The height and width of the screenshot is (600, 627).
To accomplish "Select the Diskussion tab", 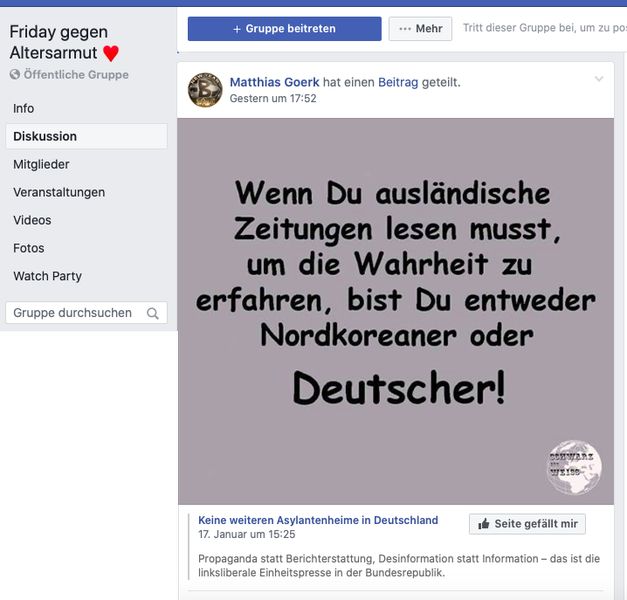I will click(x=86, y=136).
